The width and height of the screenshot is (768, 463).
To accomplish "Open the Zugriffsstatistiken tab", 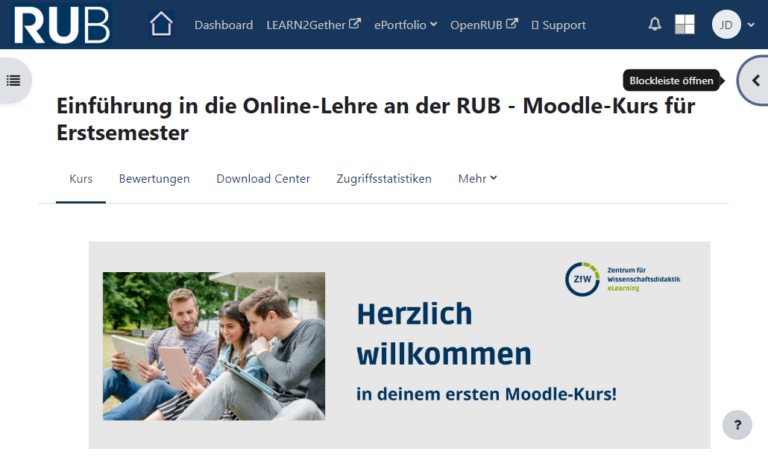I will (x=384, y=179).
